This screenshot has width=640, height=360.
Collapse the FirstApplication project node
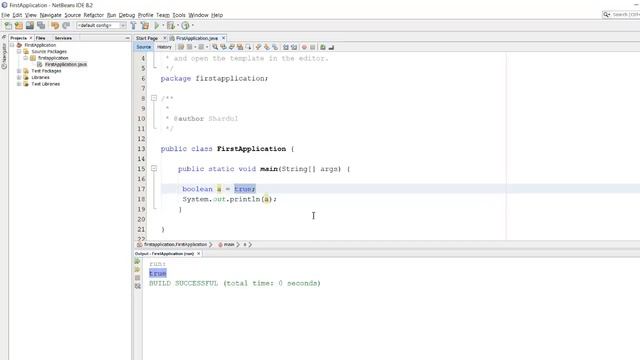pyautogui.click(x=12, y=45)
